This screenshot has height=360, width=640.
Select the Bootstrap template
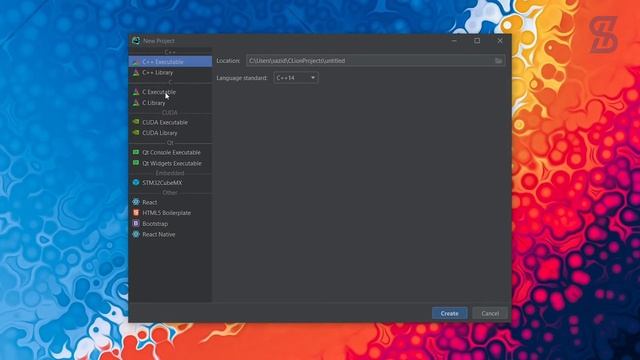pyautogui.click(x=170, y=224)
